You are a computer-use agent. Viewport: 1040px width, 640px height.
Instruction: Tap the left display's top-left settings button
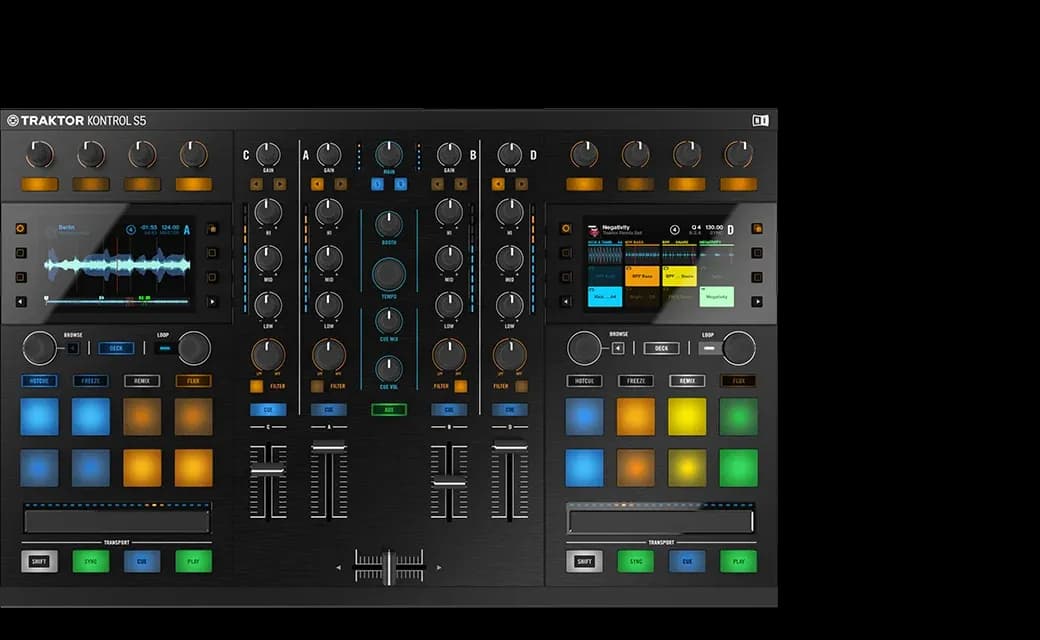pos(21,228)
